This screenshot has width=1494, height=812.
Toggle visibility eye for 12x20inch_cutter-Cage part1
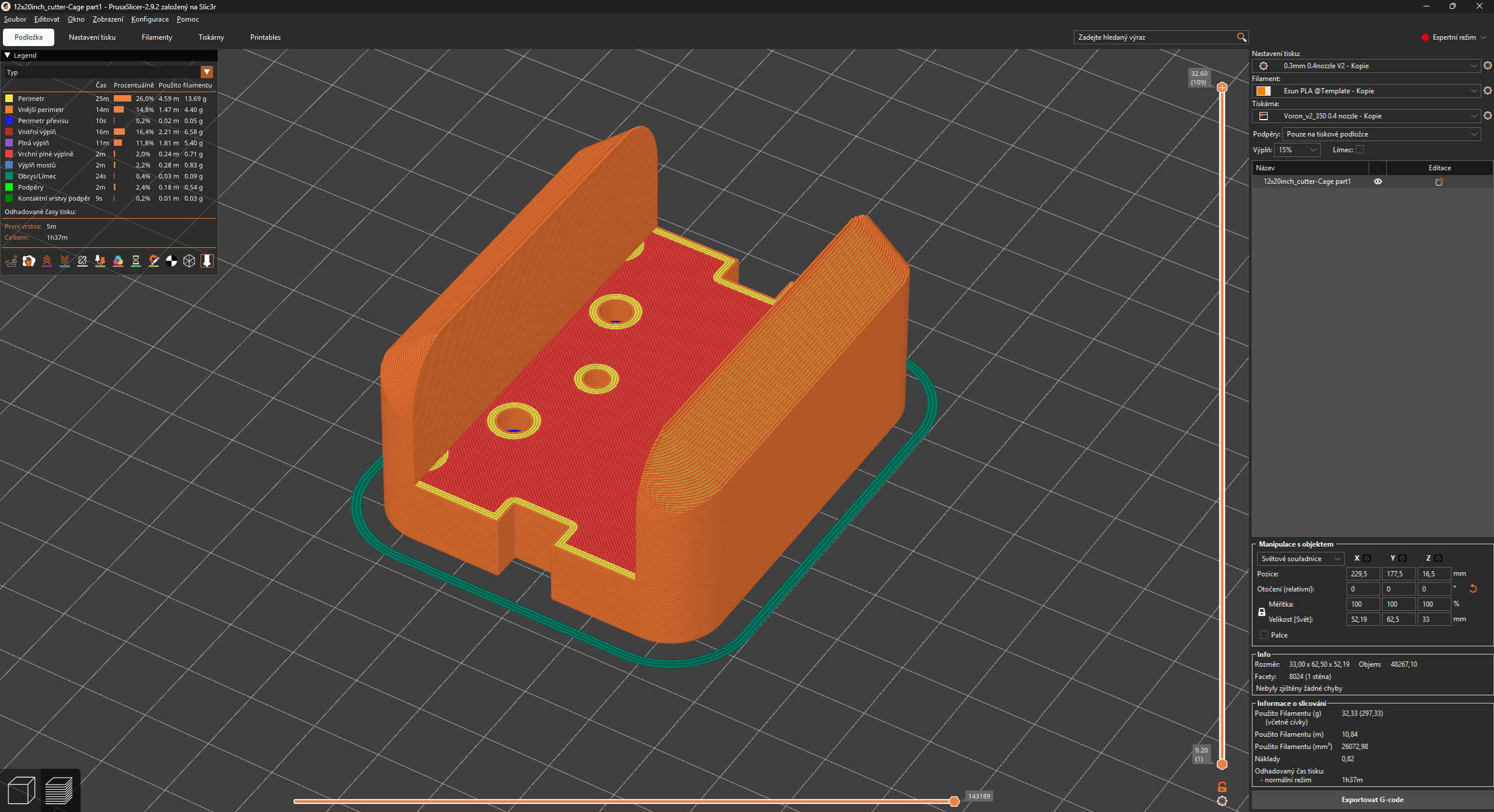tap(1378, 181)
